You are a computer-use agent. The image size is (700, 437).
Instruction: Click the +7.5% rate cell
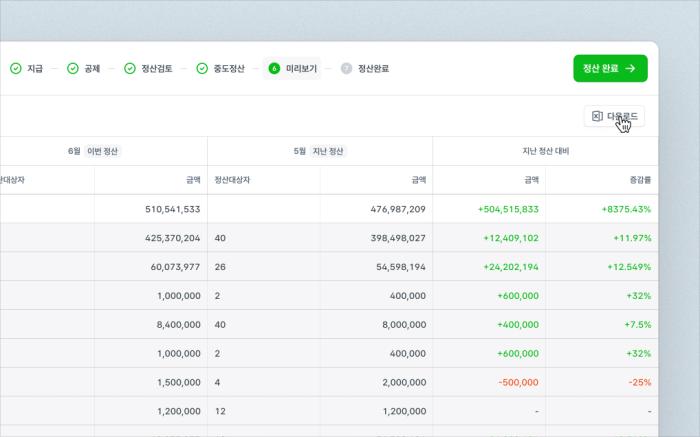pos(602,325)
